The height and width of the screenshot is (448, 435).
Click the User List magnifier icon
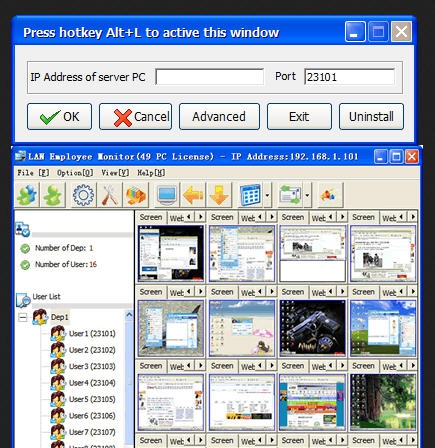(23, 299)
